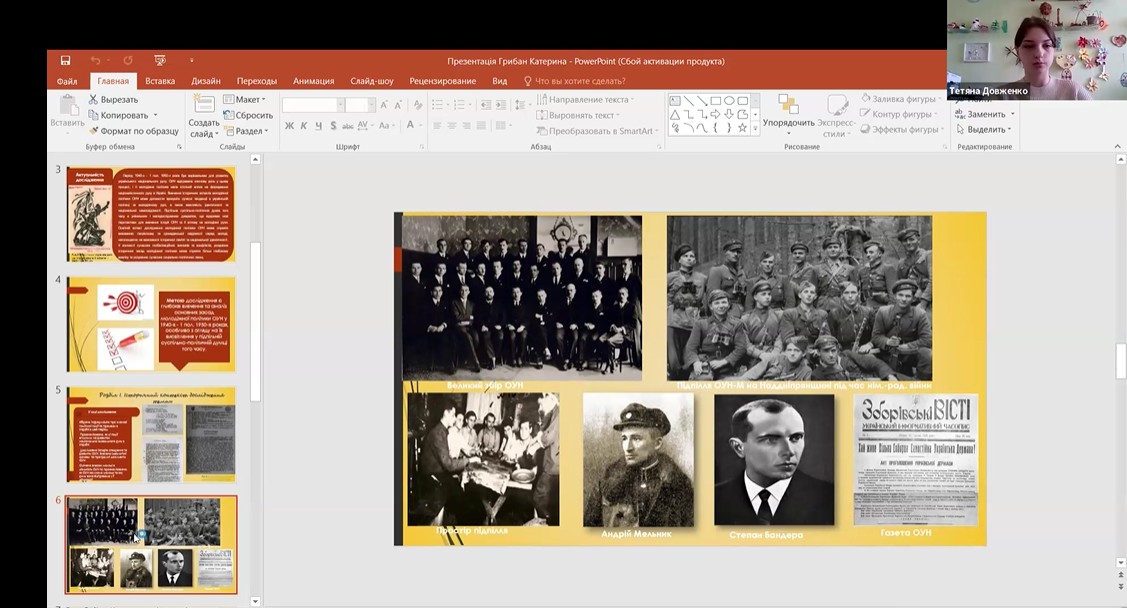Open the font size combo box
This screenshot has height=608, width=1127.
359,105
